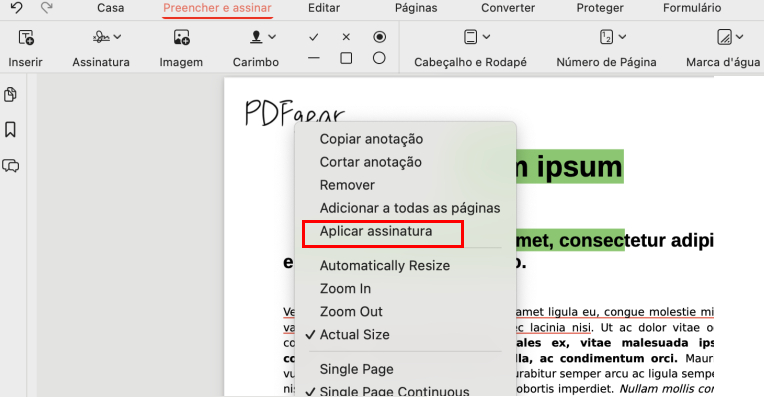764x397 pixels.
Task: Click the Imagem insert picture icon
Action: point(181,38)
